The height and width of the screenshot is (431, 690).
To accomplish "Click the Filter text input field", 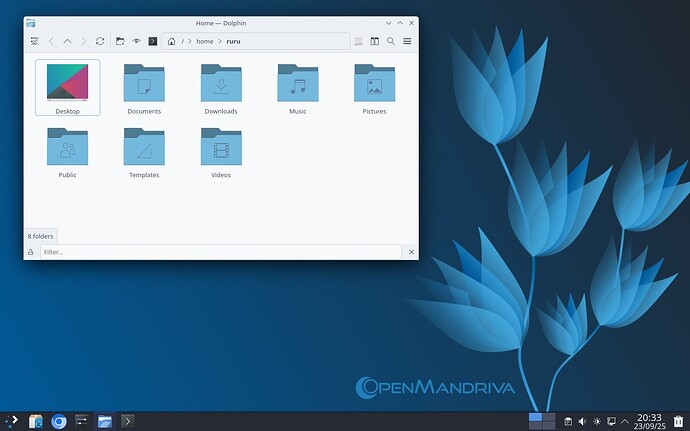I will click(220, 252).
